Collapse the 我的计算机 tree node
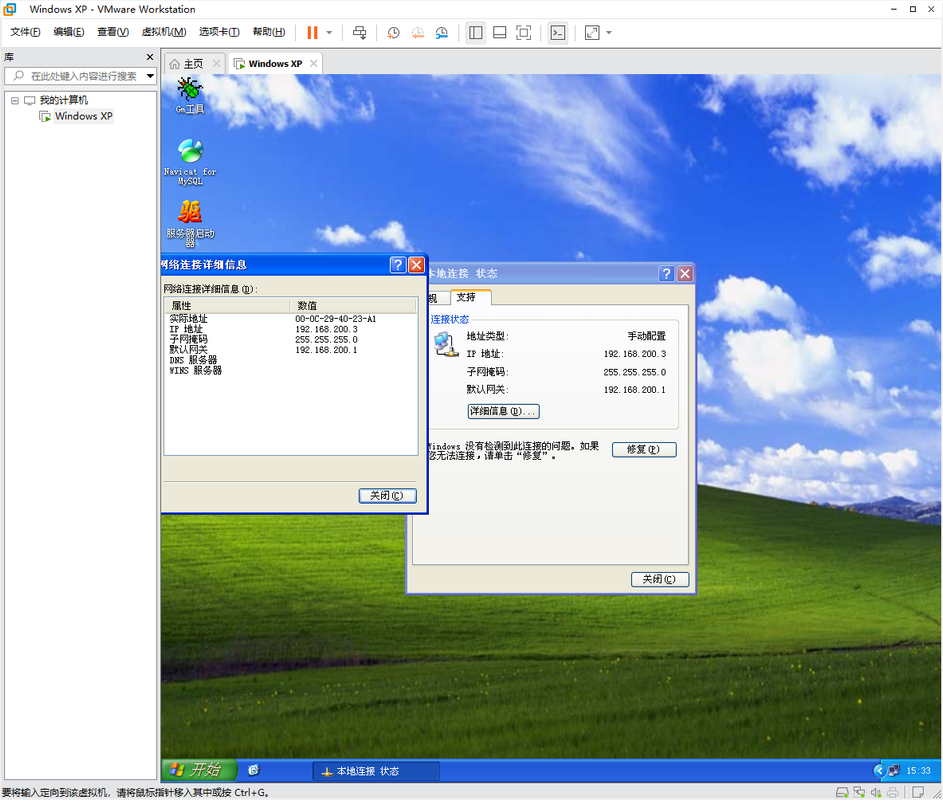 pos(14,100)
